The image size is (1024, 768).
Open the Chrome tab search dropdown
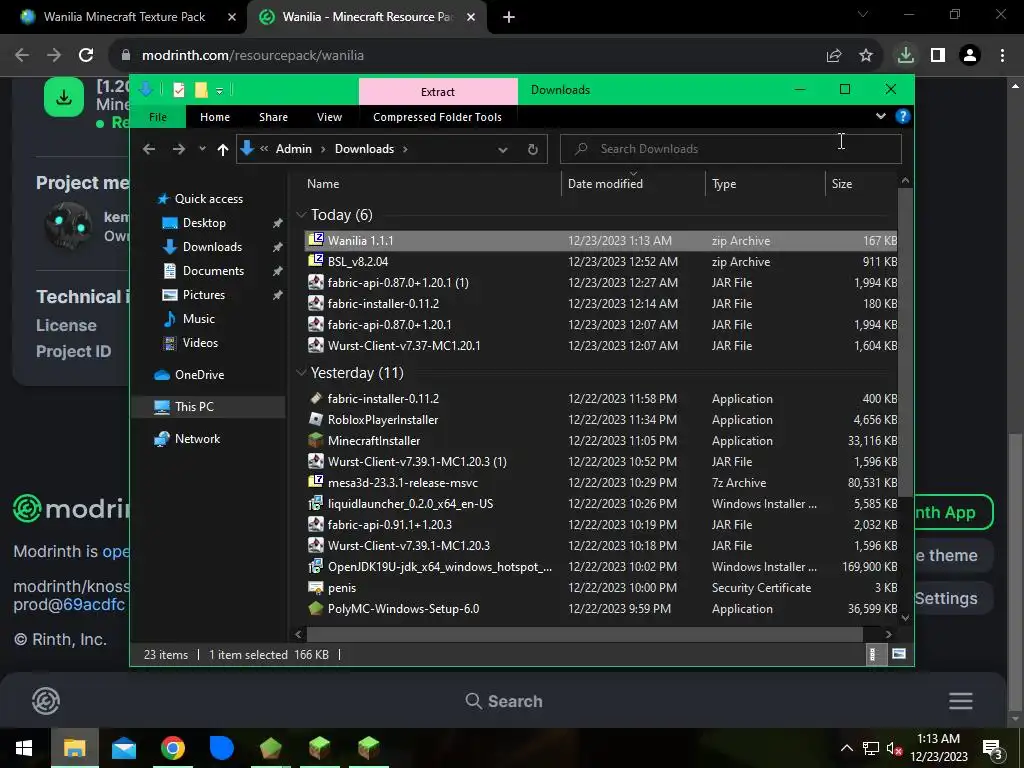[863, 14]
